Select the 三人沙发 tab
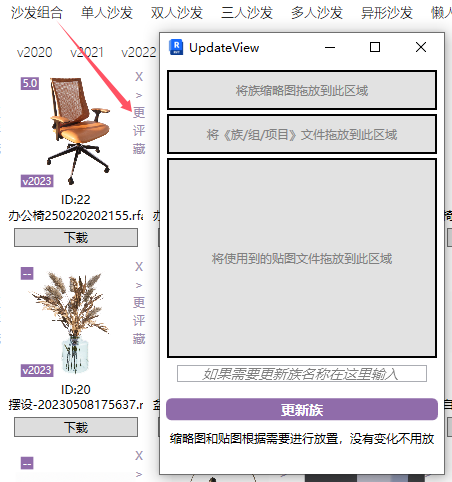Screen dimensions: 452x482 [247, 13]
